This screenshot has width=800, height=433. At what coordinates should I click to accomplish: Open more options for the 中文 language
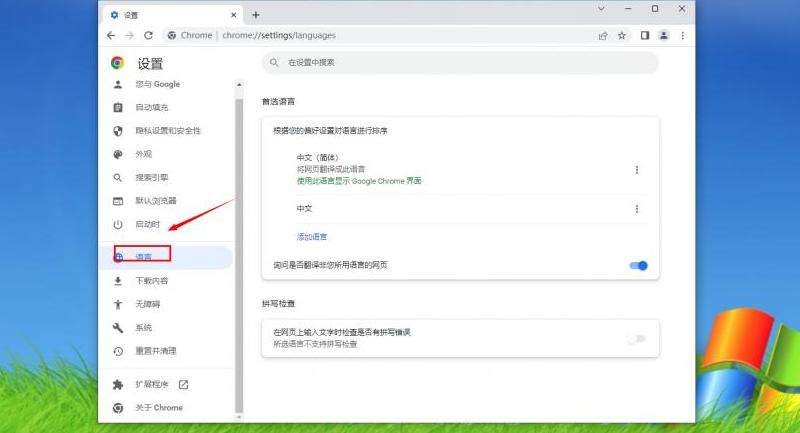pos(637,208)
